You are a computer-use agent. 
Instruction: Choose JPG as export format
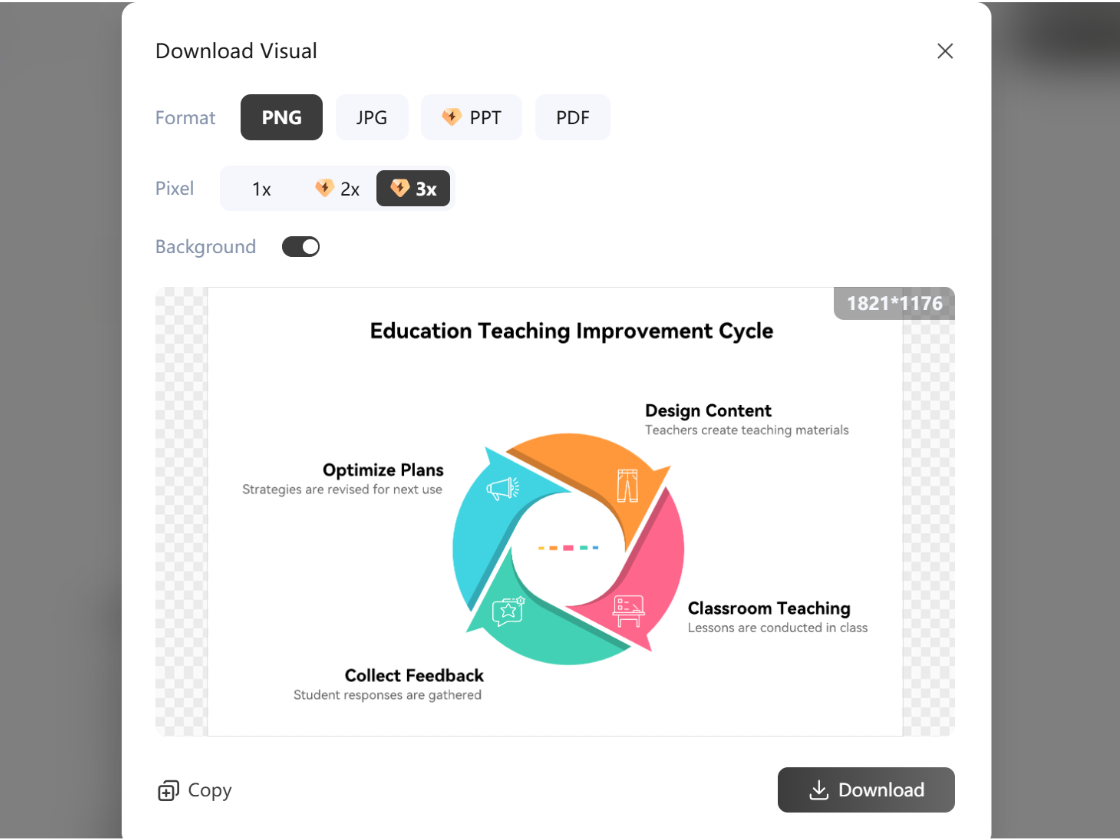click(x=372, y=117)
